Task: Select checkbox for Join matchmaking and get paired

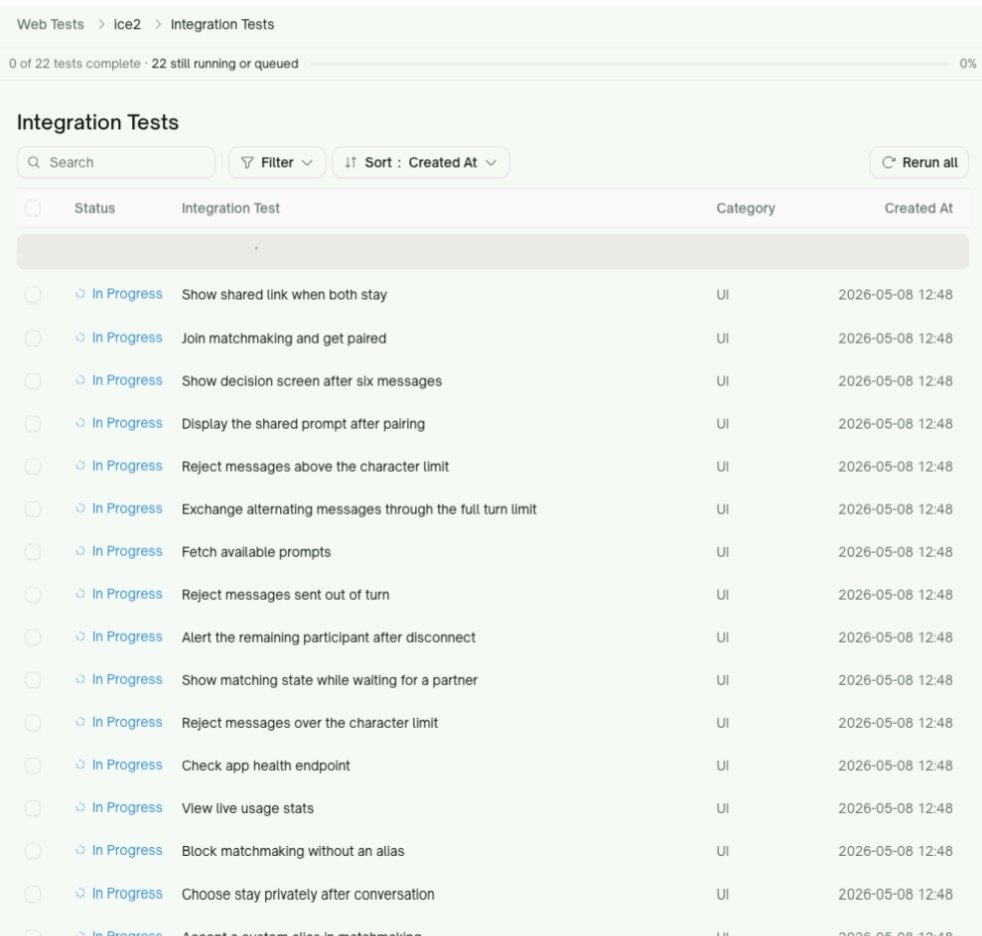Action: [33, 338]
